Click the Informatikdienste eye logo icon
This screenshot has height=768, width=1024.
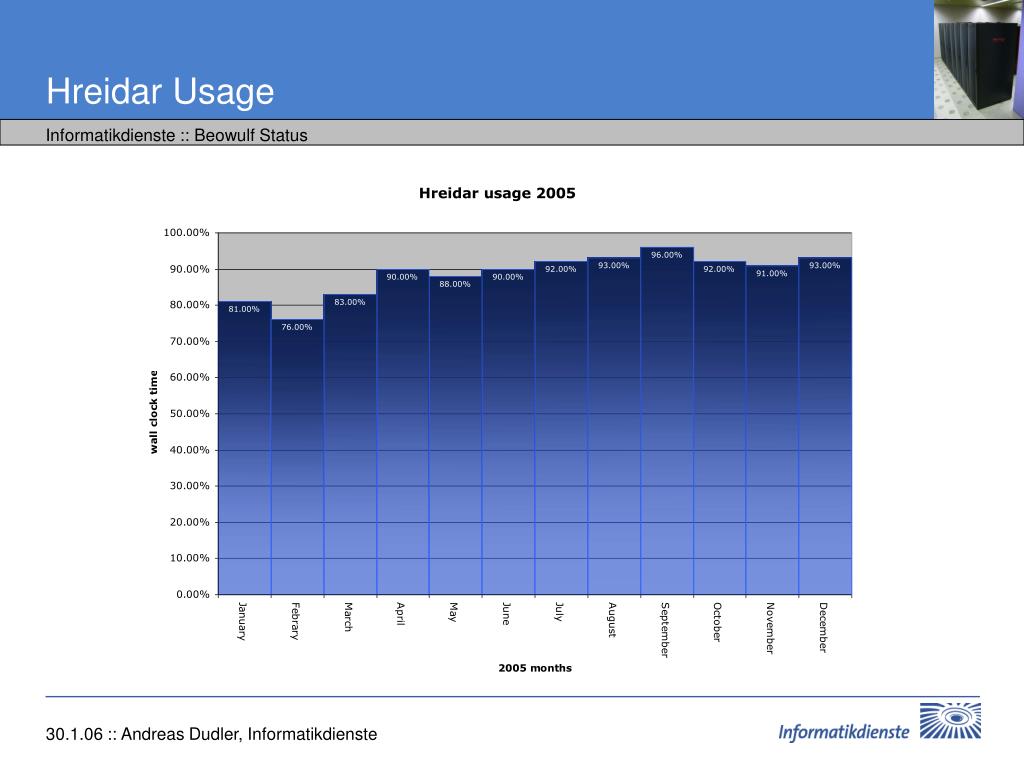[x=950, y=721]
